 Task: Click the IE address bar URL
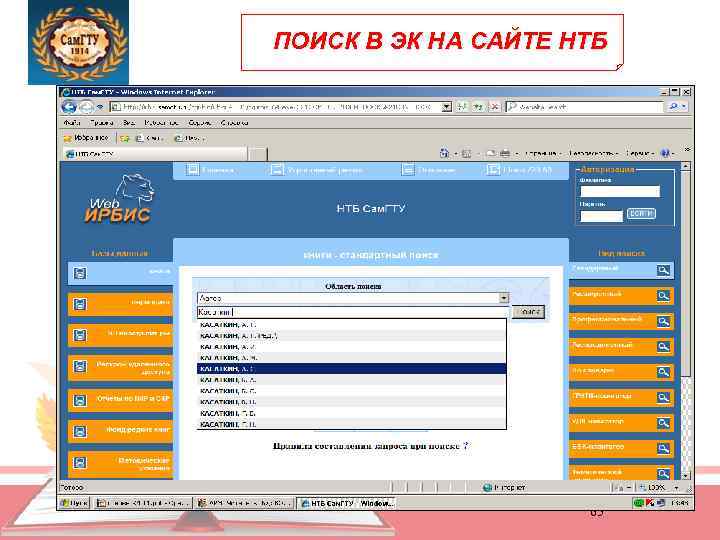click(x=276, y=107)
